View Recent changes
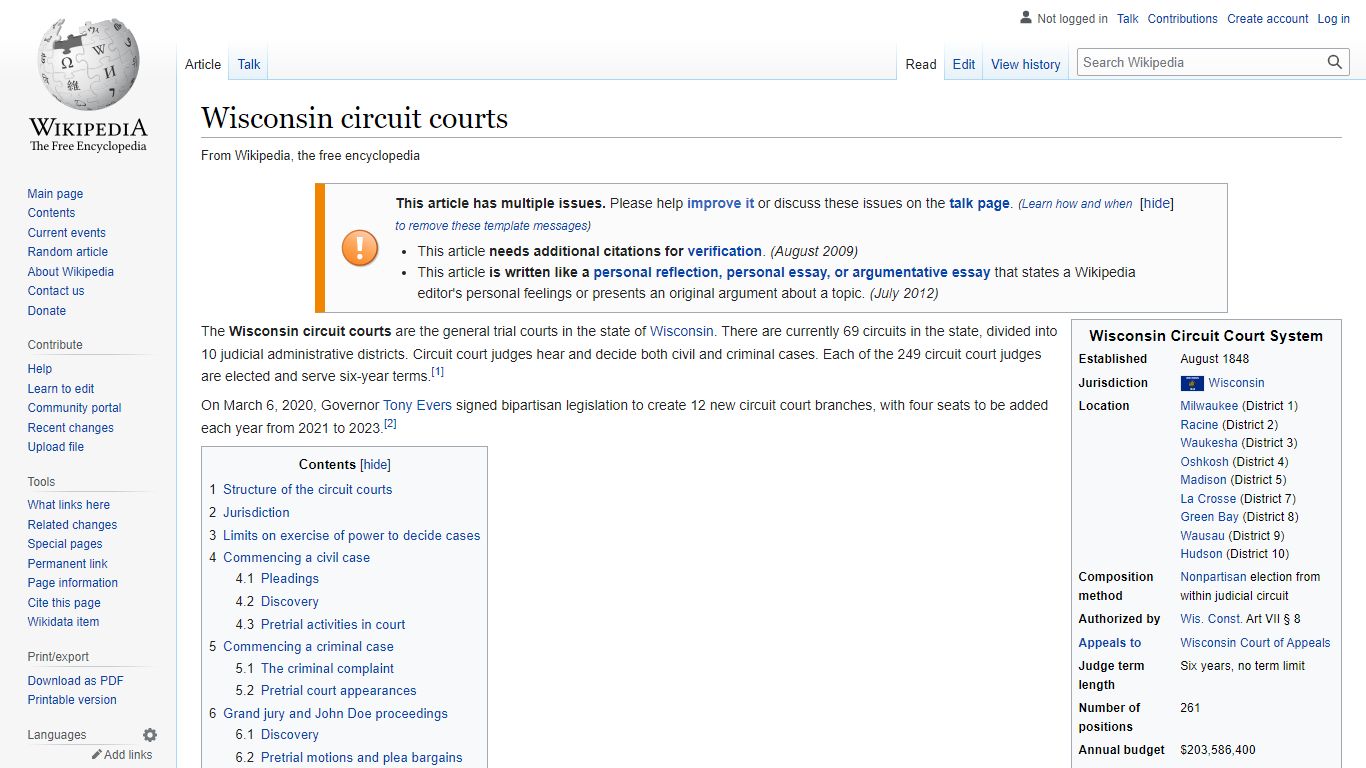The image size is (1366, 768). pos(70,428)
